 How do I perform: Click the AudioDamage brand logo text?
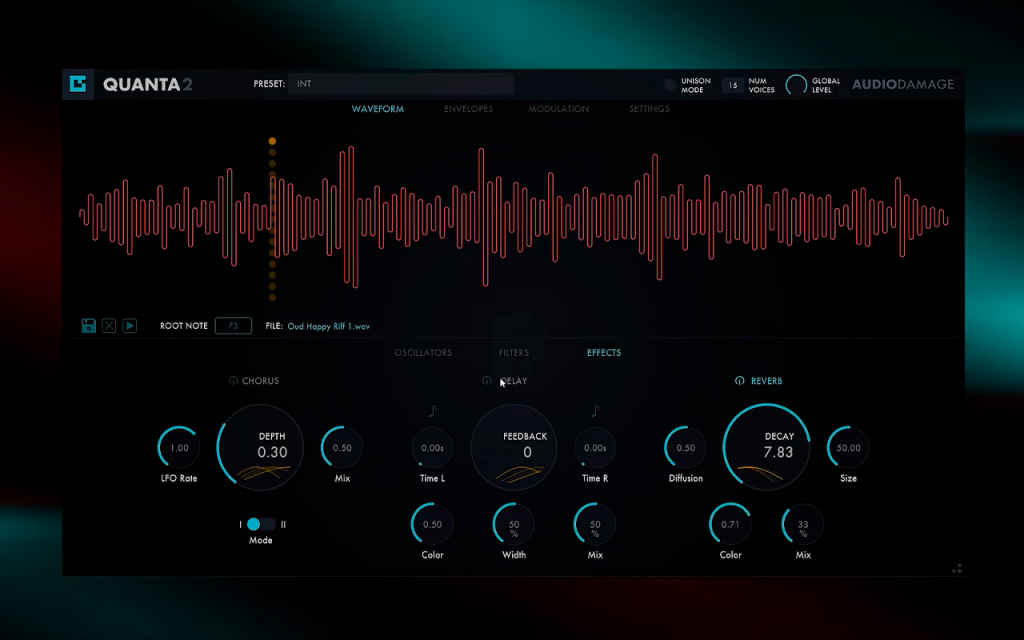click(903, 84)
